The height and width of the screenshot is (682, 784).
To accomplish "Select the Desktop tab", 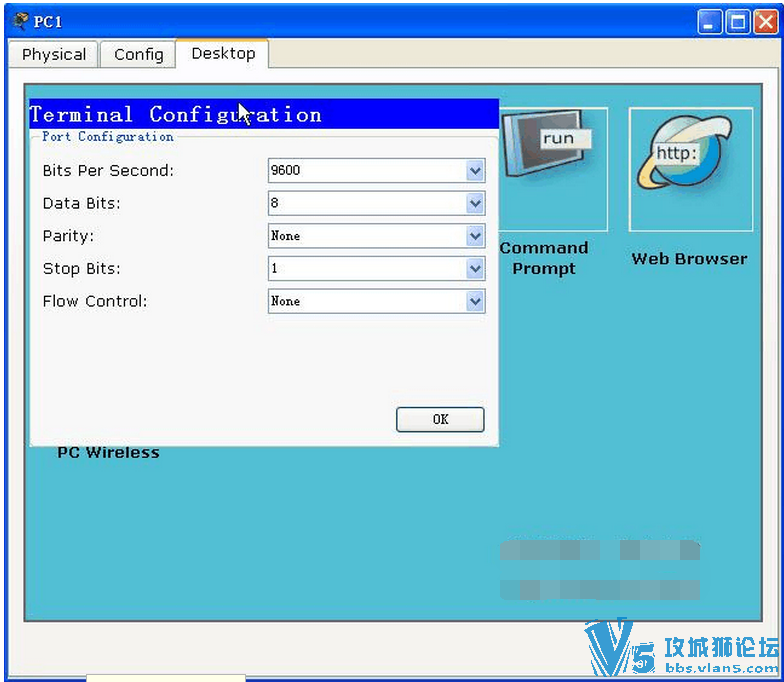I will point(223,53).
